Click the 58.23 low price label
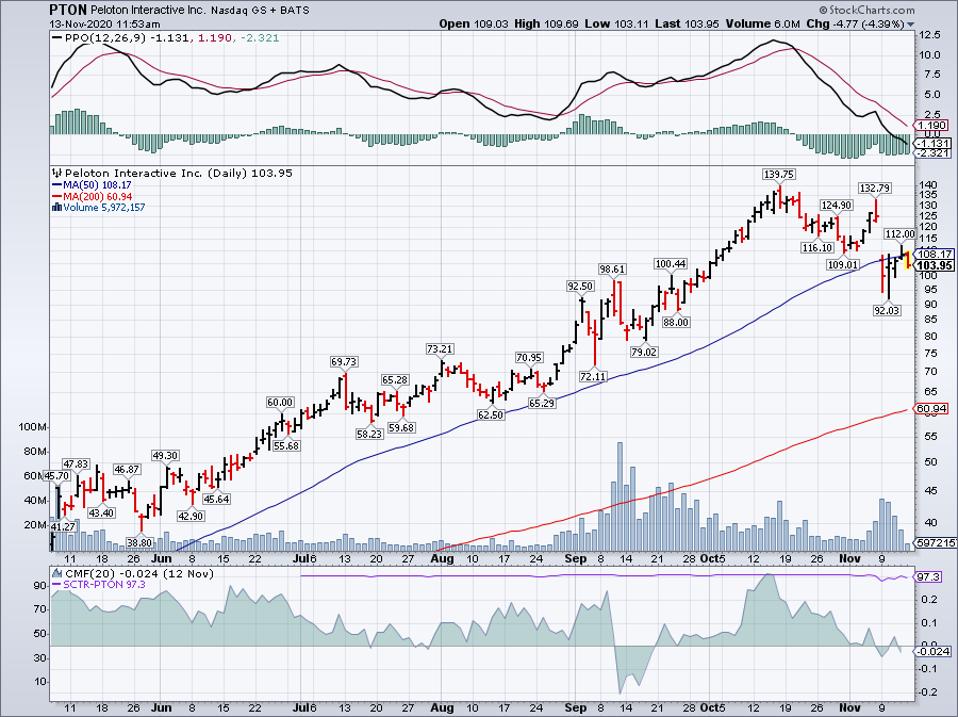 pyautogui.click(x=370, y=434)
